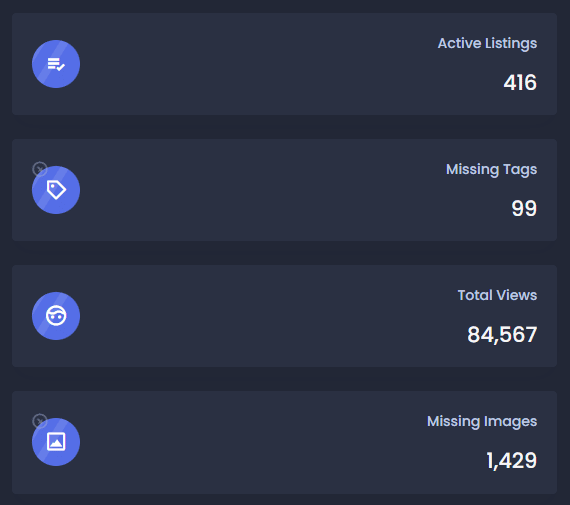Click the 1,429 missing images number
This screenshot has width=570, height=505.
pos(511,461)
